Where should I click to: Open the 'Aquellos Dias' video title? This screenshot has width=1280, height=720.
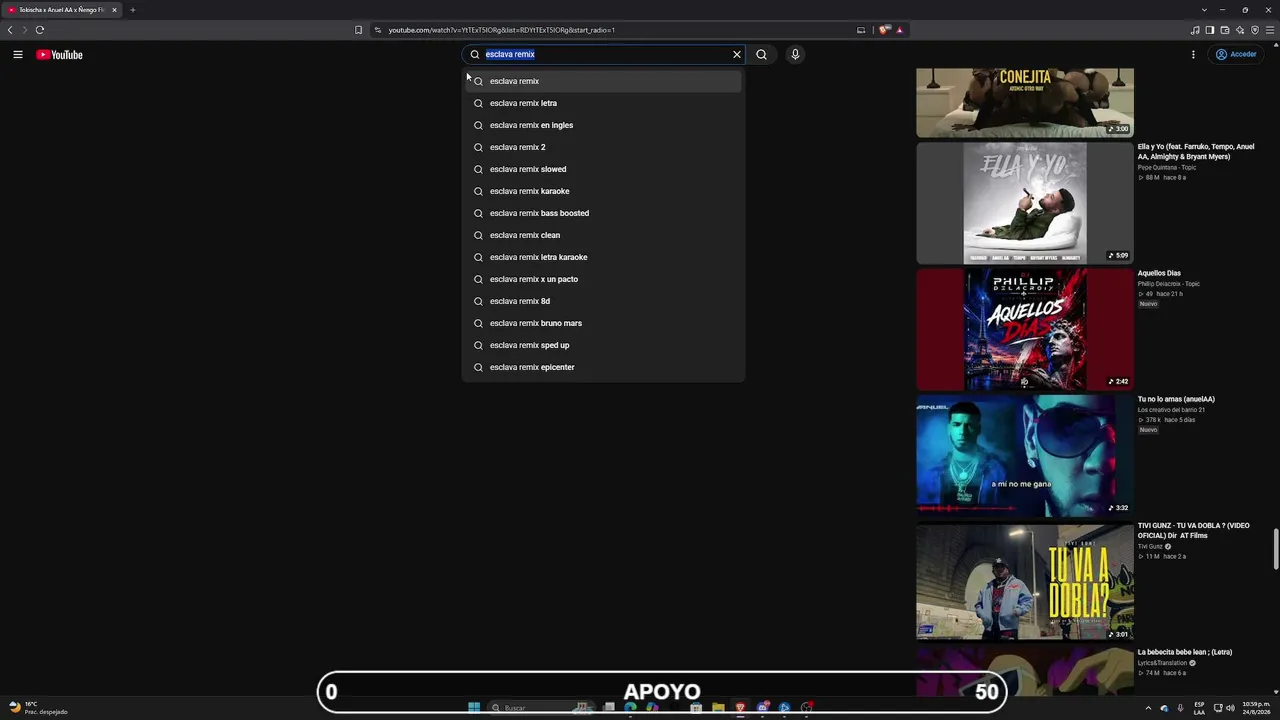click(x=1159, y=273)
